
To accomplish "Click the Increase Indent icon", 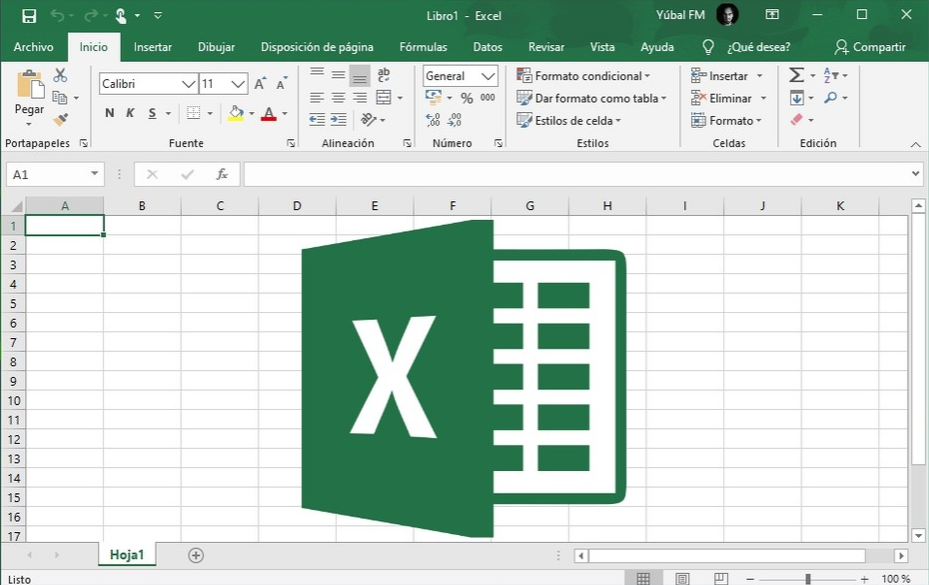I will (338, 120).
